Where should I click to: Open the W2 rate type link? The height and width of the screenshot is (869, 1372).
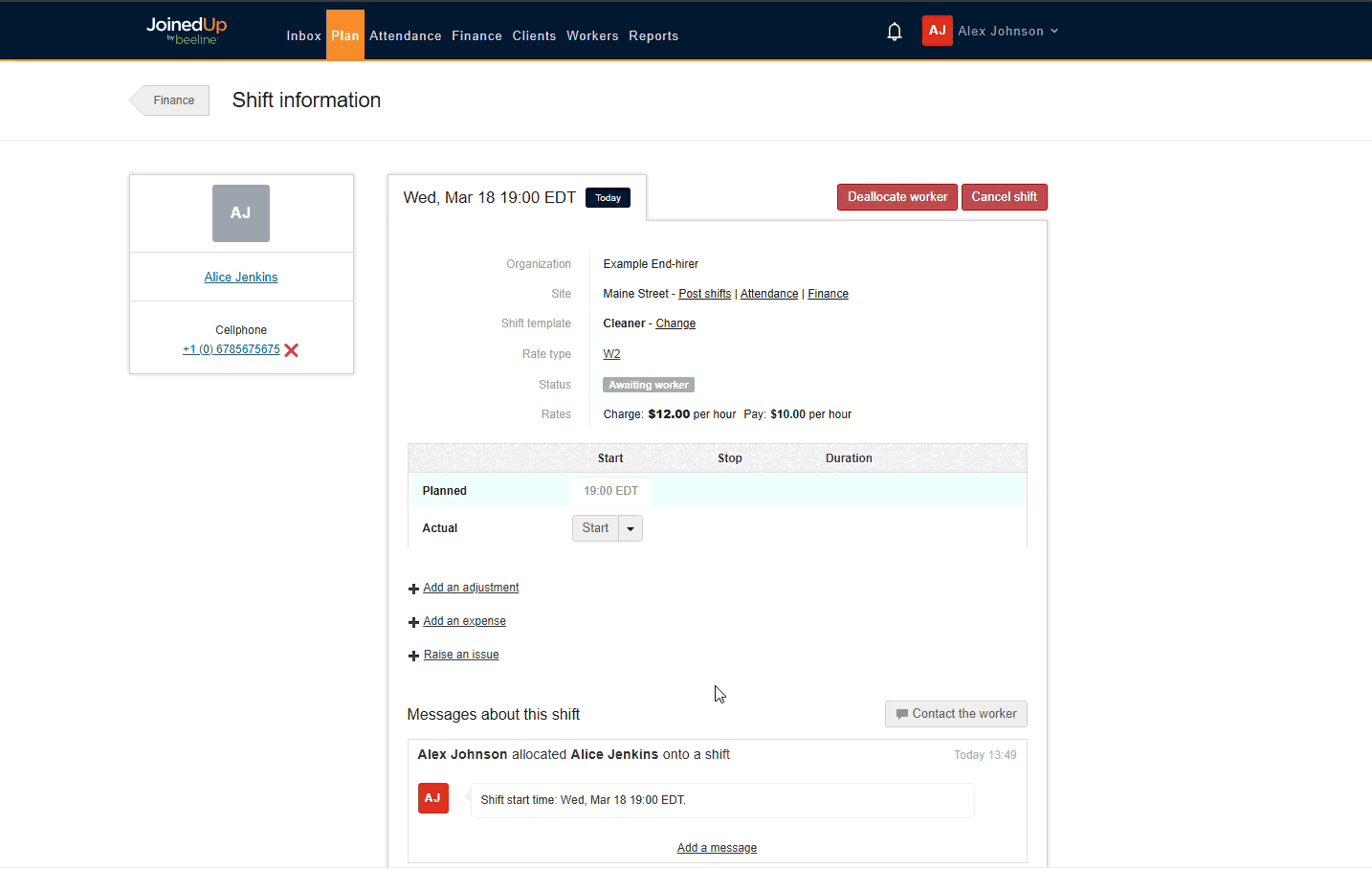611,353
